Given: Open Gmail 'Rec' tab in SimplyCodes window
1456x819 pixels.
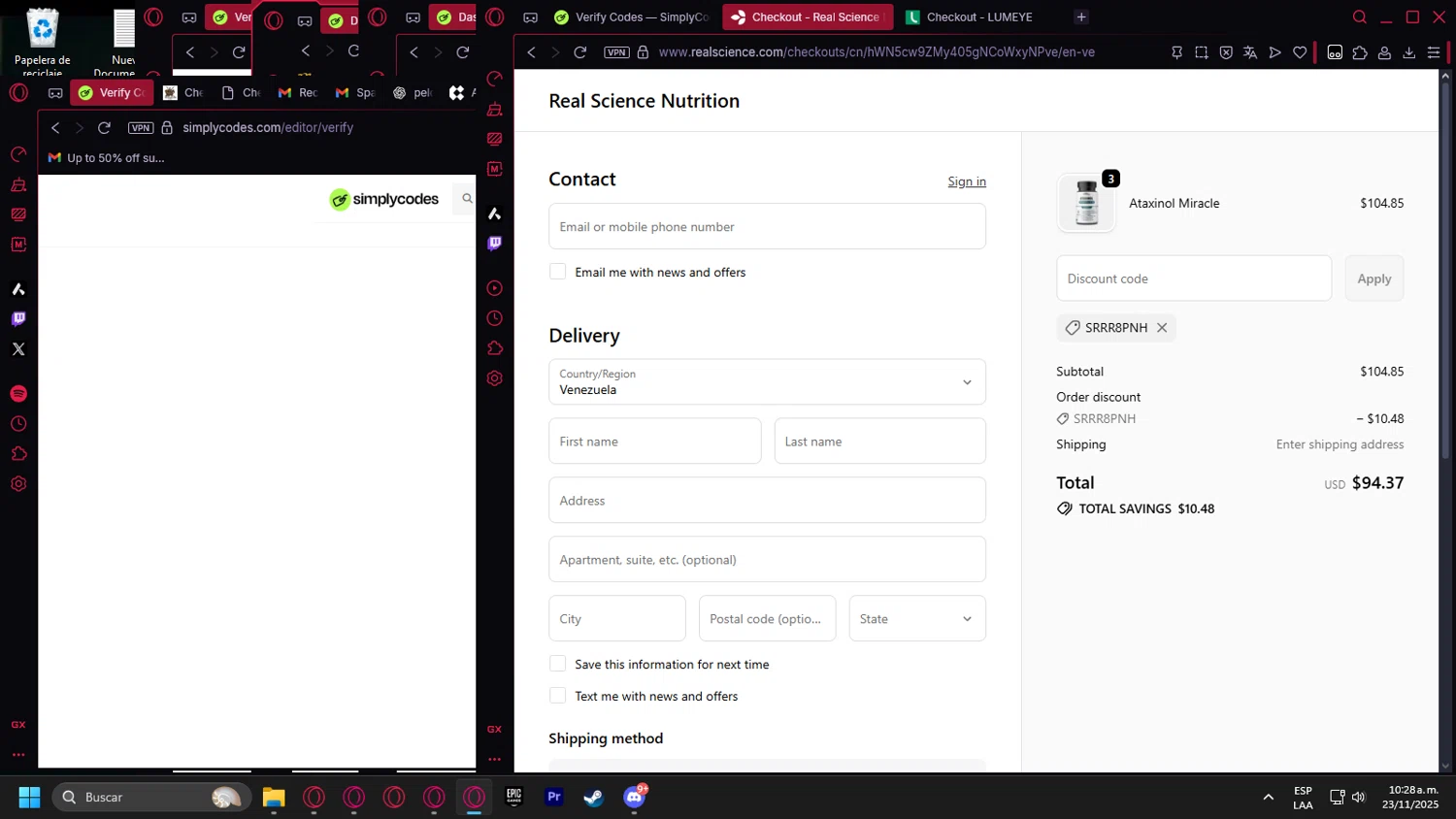Looking at the screenshot, I should tap(298, 92).
